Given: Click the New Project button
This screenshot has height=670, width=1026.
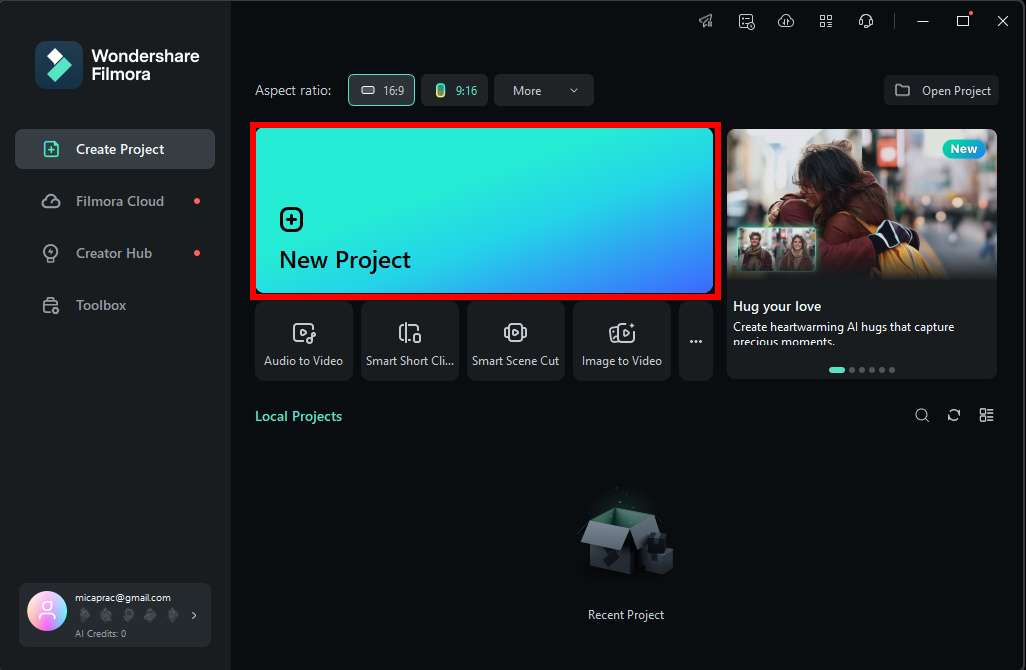Looking at the screenshot, I should [x=484, y=211].
